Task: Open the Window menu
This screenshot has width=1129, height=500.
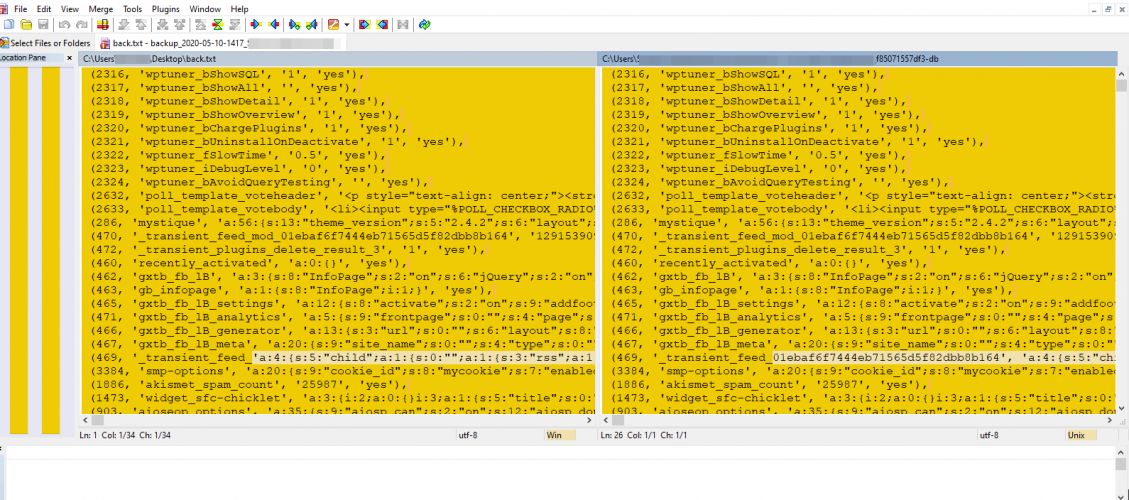Action: coord(205,9)
